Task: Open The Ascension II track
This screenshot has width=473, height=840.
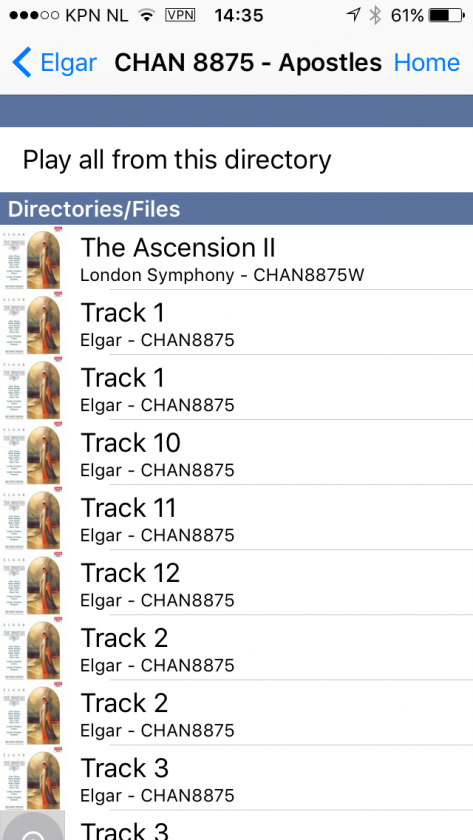Action: (236, 258)
